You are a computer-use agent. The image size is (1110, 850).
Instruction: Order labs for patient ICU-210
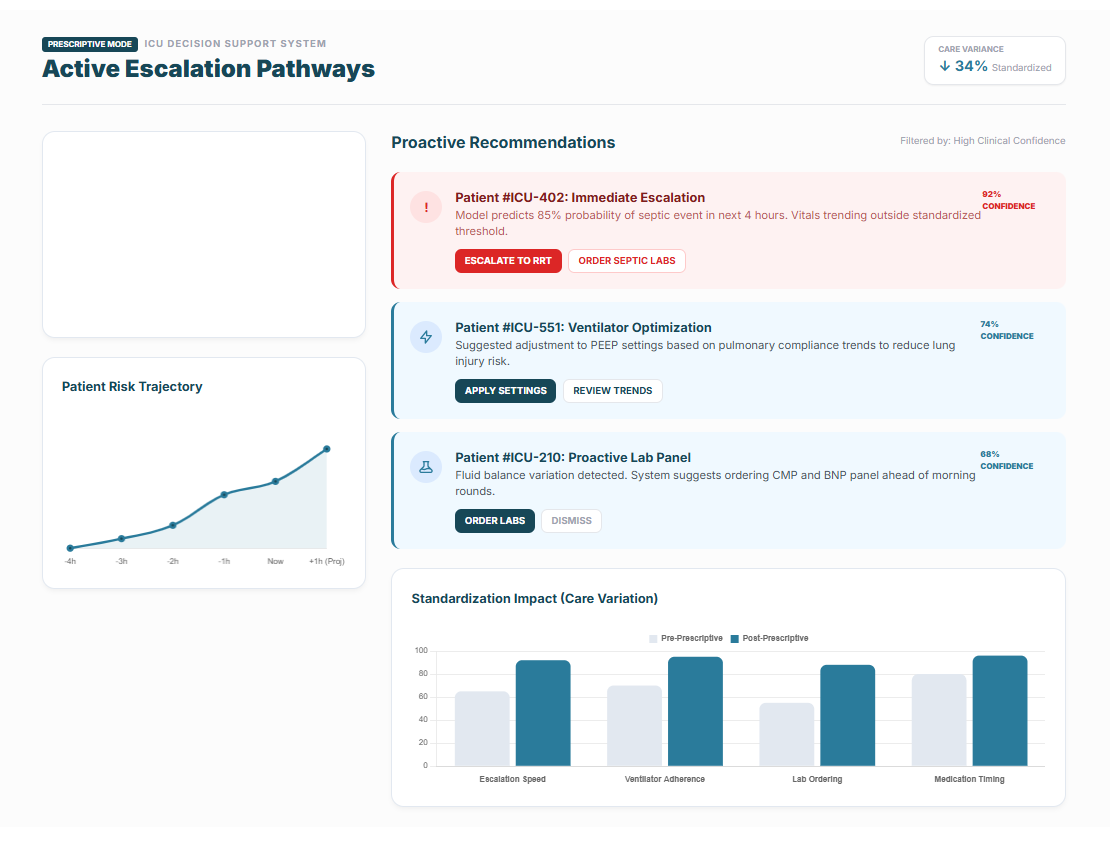(x=495, y=521)
